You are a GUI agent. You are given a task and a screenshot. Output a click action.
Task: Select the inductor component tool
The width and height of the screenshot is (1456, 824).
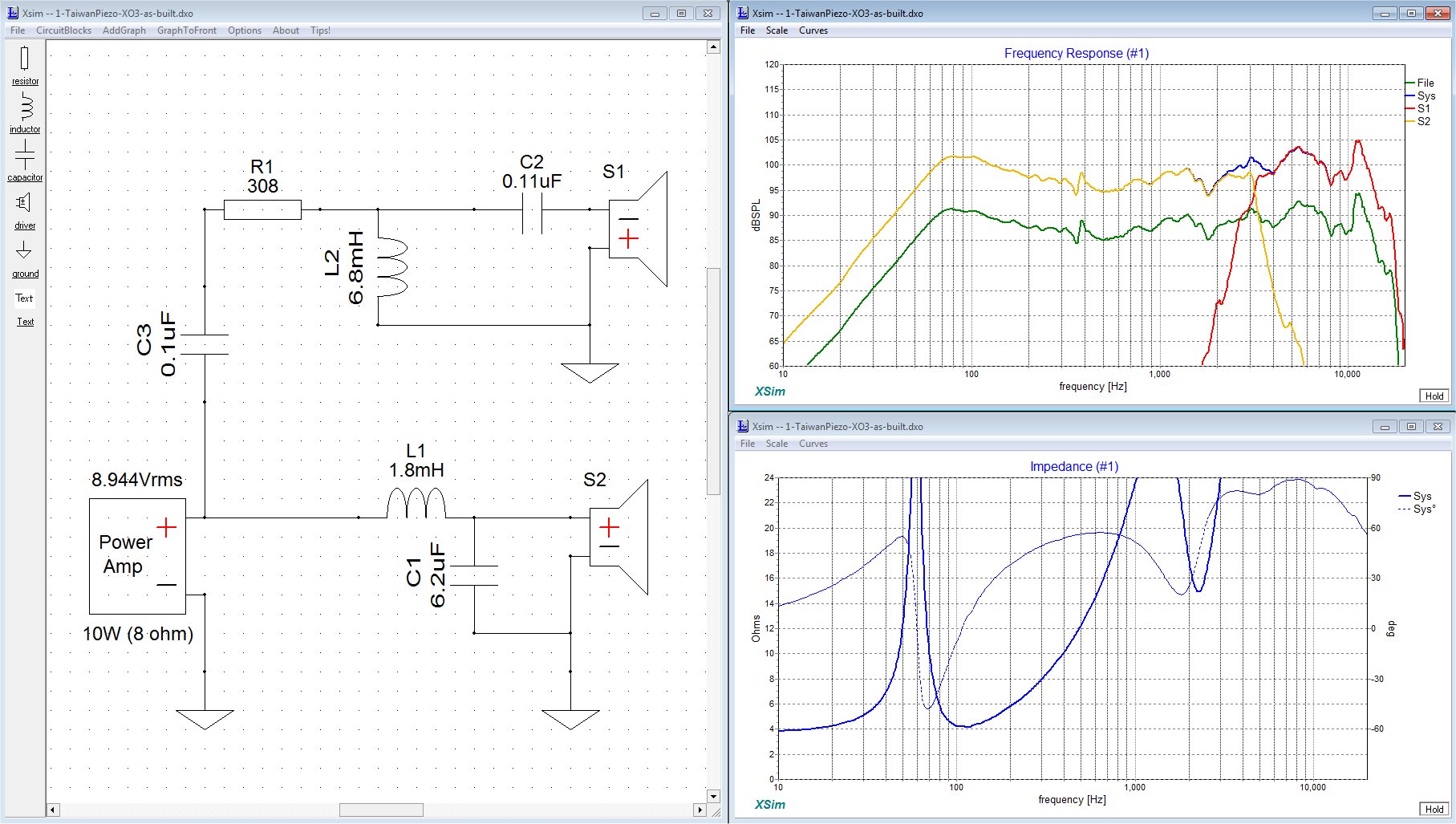click(25, 113)
